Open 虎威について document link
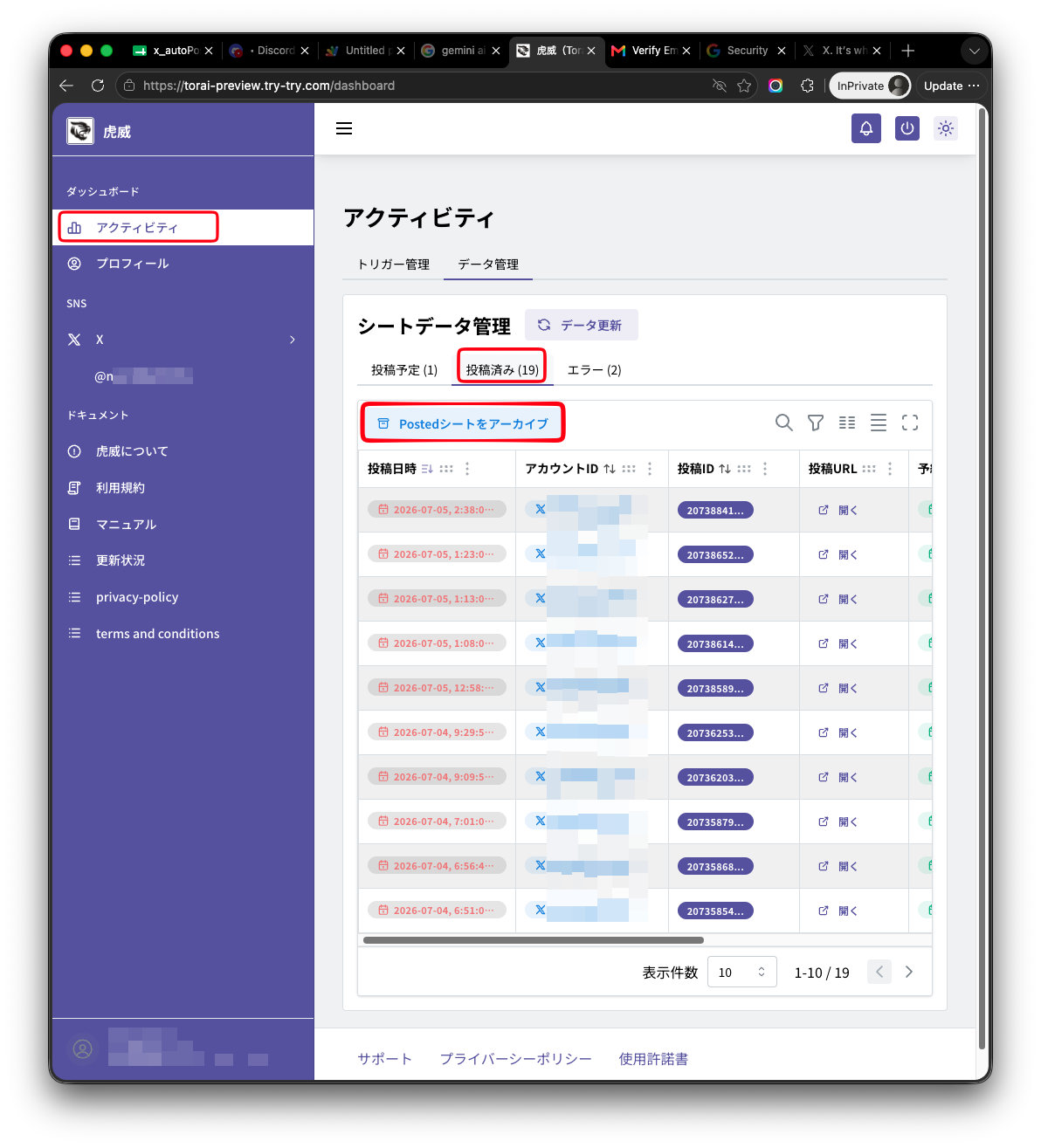This screenshot has height=1148, width=1041. click(x=183, y=451)
